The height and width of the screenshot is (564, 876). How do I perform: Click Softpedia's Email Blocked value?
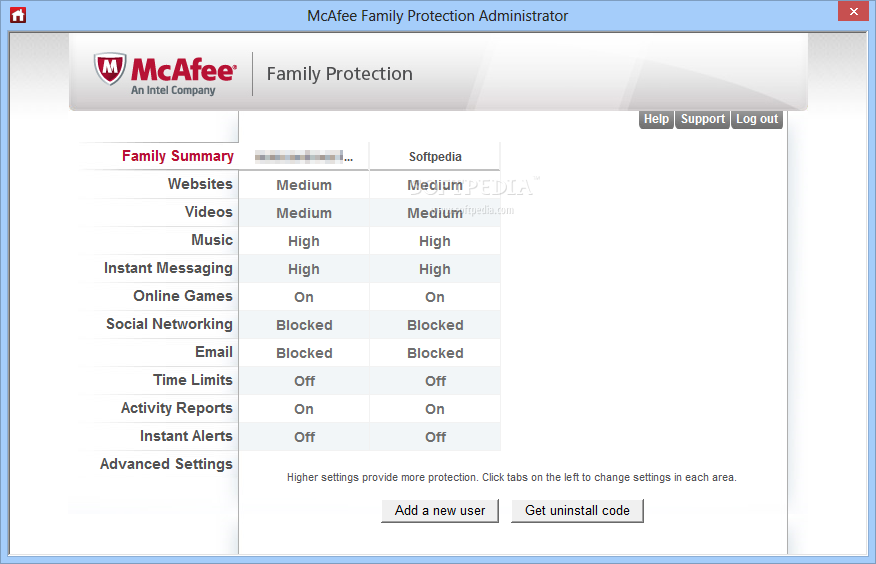(x=435, y=353)
